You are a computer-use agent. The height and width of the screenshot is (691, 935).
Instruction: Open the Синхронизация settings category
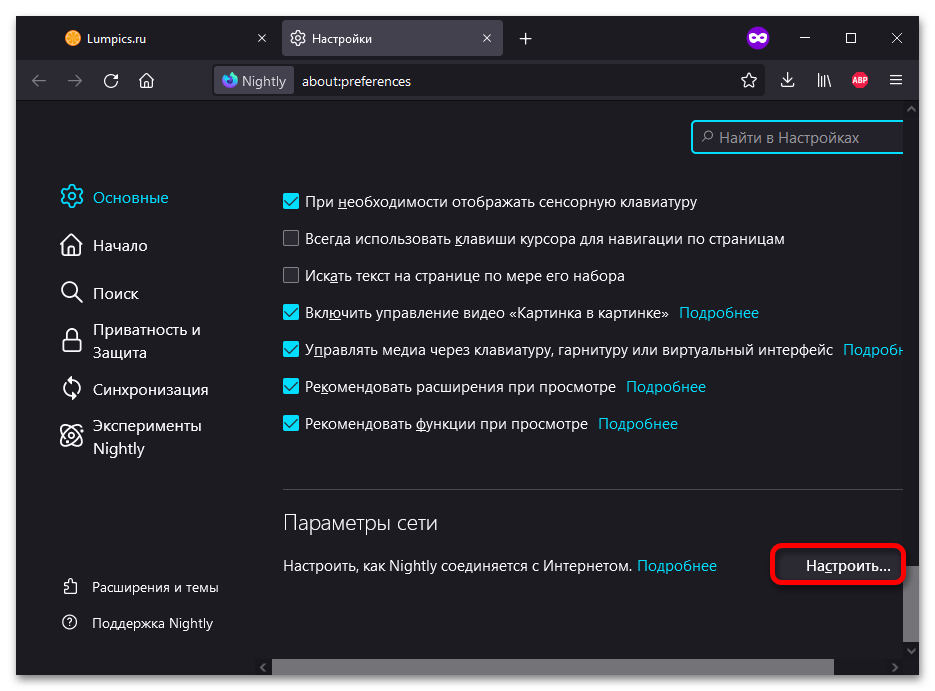135,389
